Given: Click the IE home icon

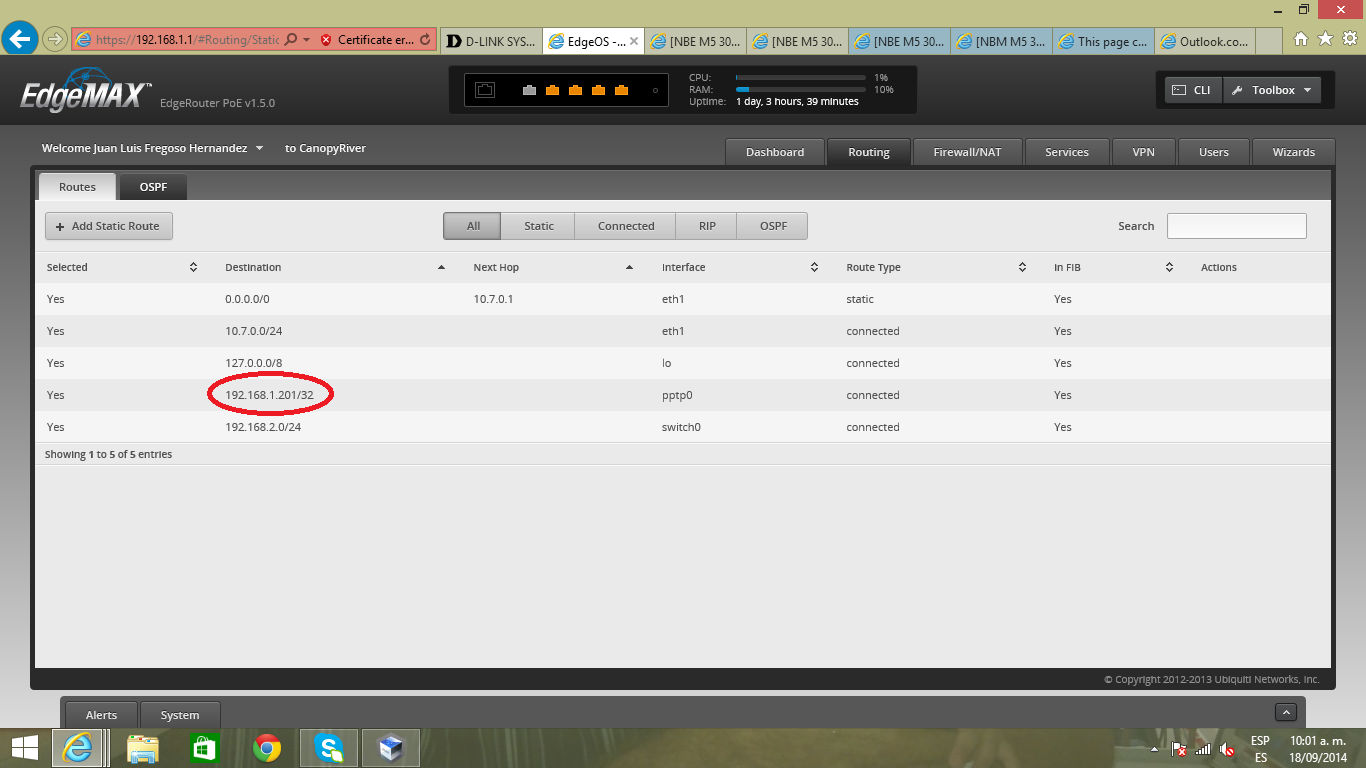Looking at the screenshot, I should click(1301, 39).
